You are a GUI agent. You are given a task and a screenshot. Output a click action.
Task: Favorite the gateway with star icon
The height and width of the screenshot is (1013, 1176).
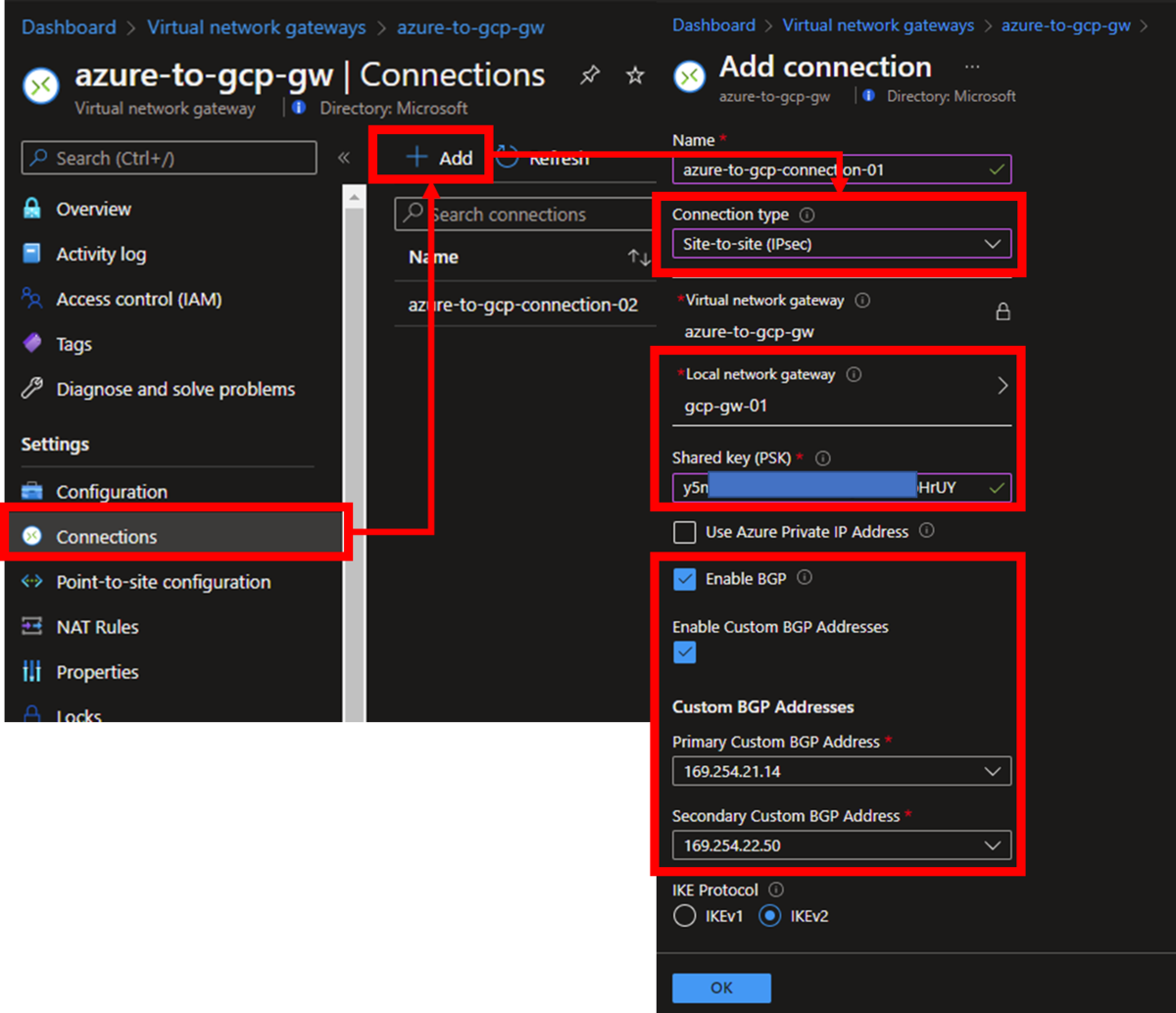[635, 75]
